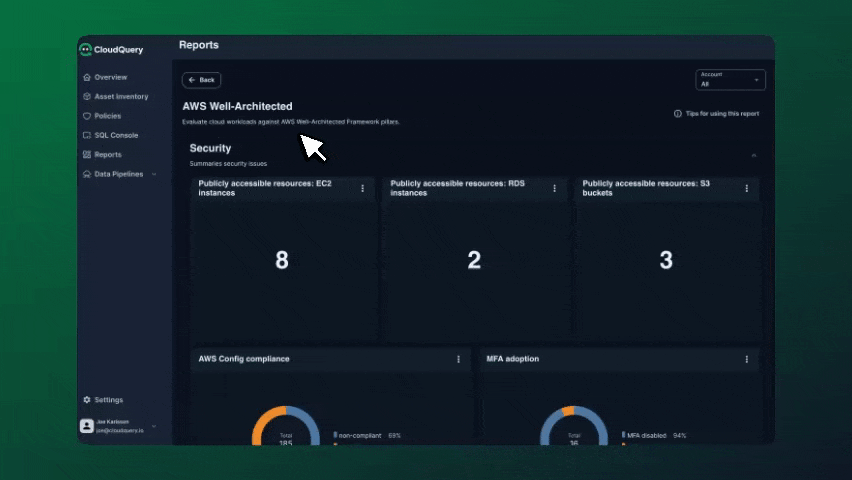Click the Back button
Image resolution: width=852 pixels, height=480 pixels.
click(201, 80)
